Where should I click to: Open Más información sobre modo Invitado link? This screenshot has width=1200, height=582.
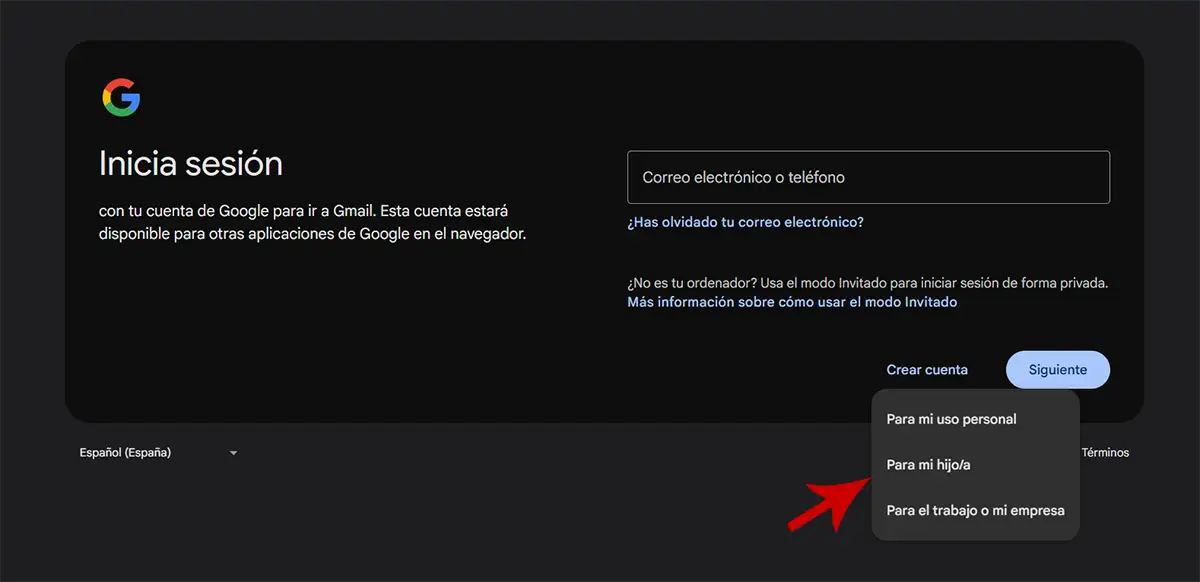(x=792, y=302)
